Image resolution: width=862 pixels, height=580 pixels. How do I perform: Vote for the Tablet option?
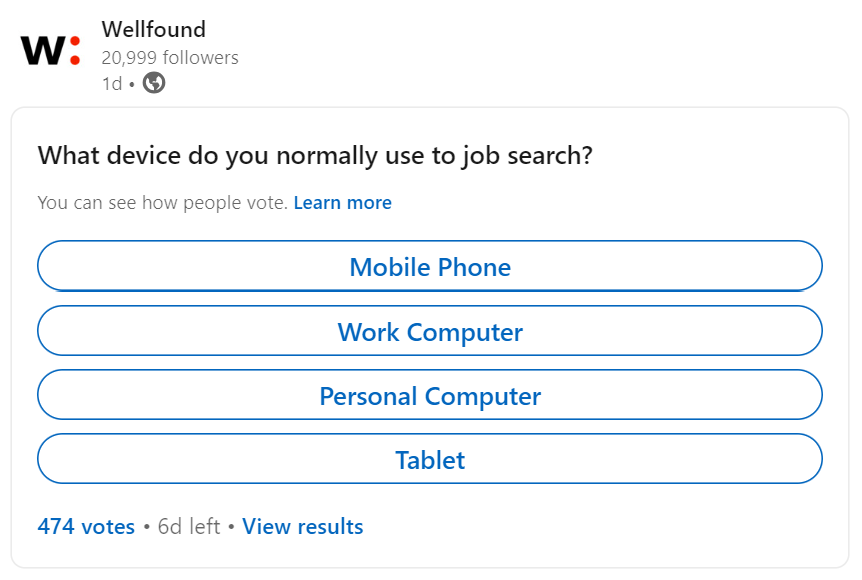(430, 459)
